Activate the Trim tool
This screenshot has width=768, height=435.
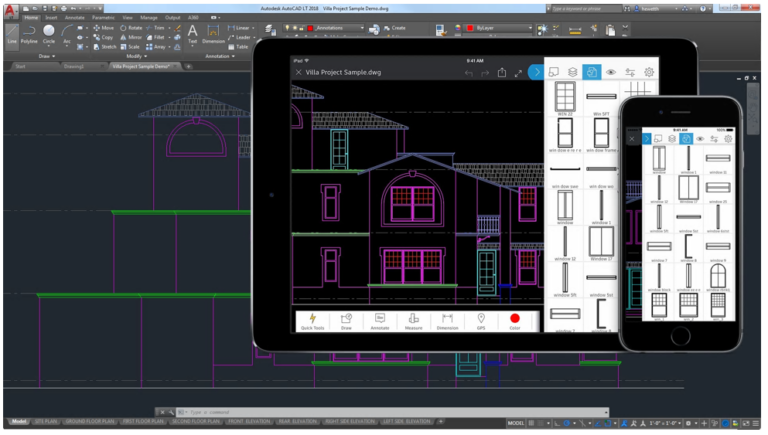coord(155,28)
